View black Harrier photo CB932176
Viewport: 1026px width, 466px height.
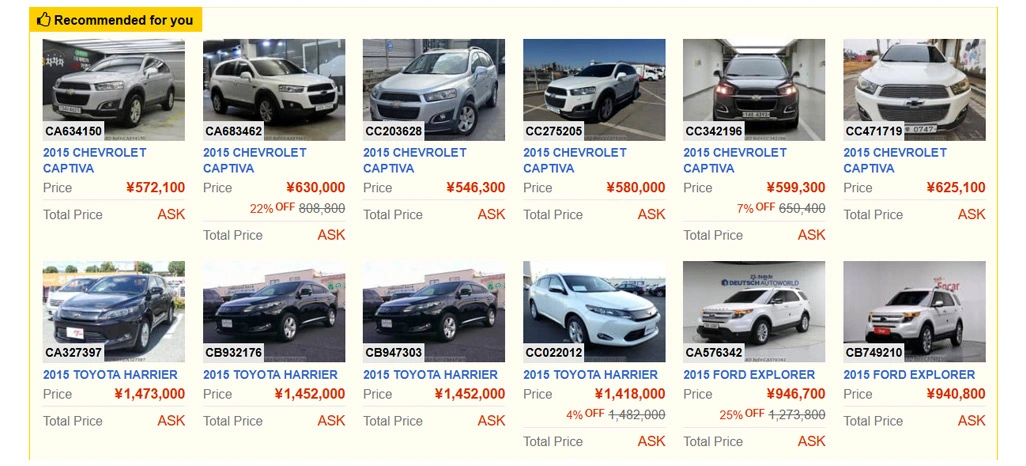click(273, 310)
